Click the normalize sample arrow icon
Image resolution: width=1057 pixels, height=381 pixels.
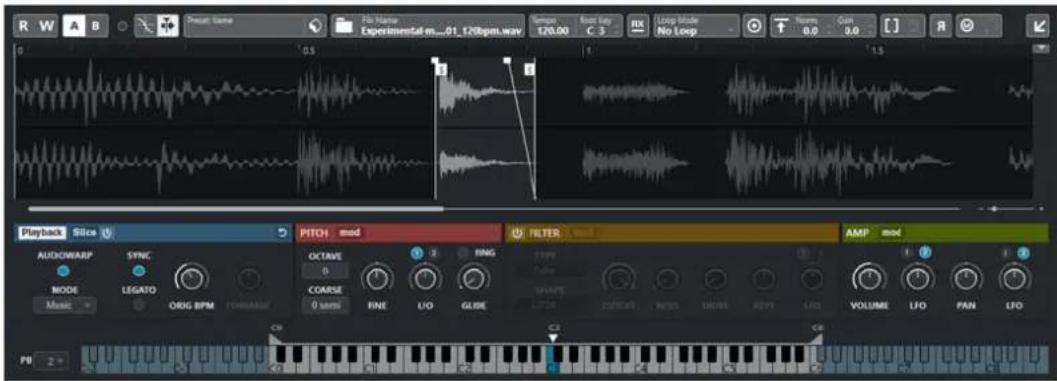point(781,26)
